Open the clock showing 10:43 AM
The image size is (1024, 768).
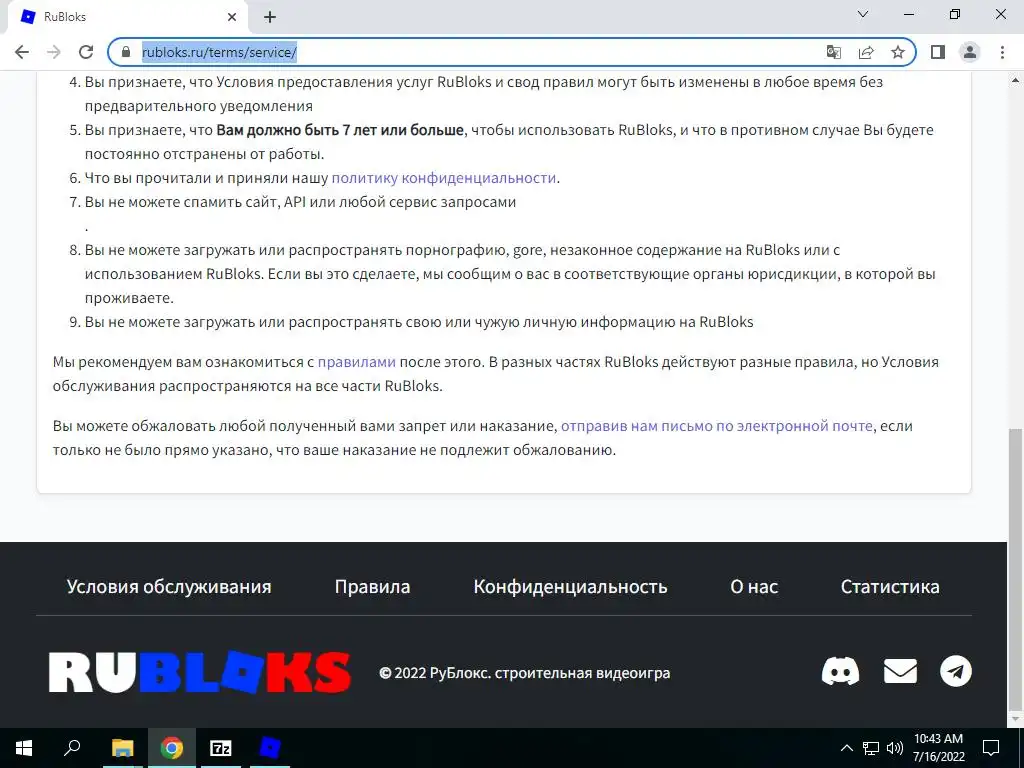tap(938, 748)
